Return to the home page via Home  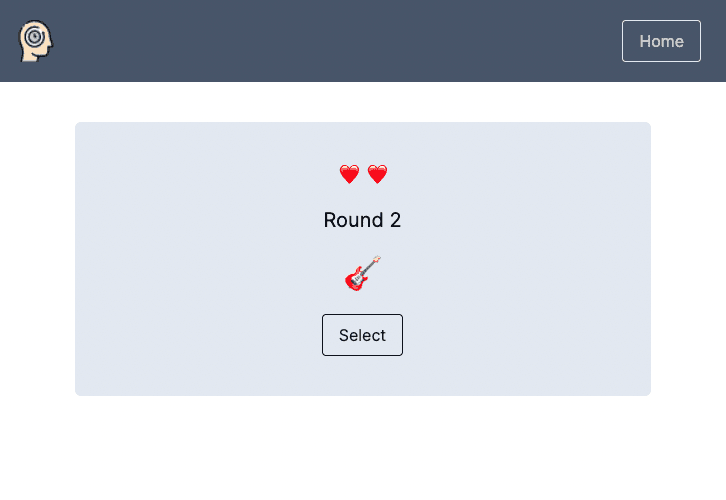pos(661,41)
